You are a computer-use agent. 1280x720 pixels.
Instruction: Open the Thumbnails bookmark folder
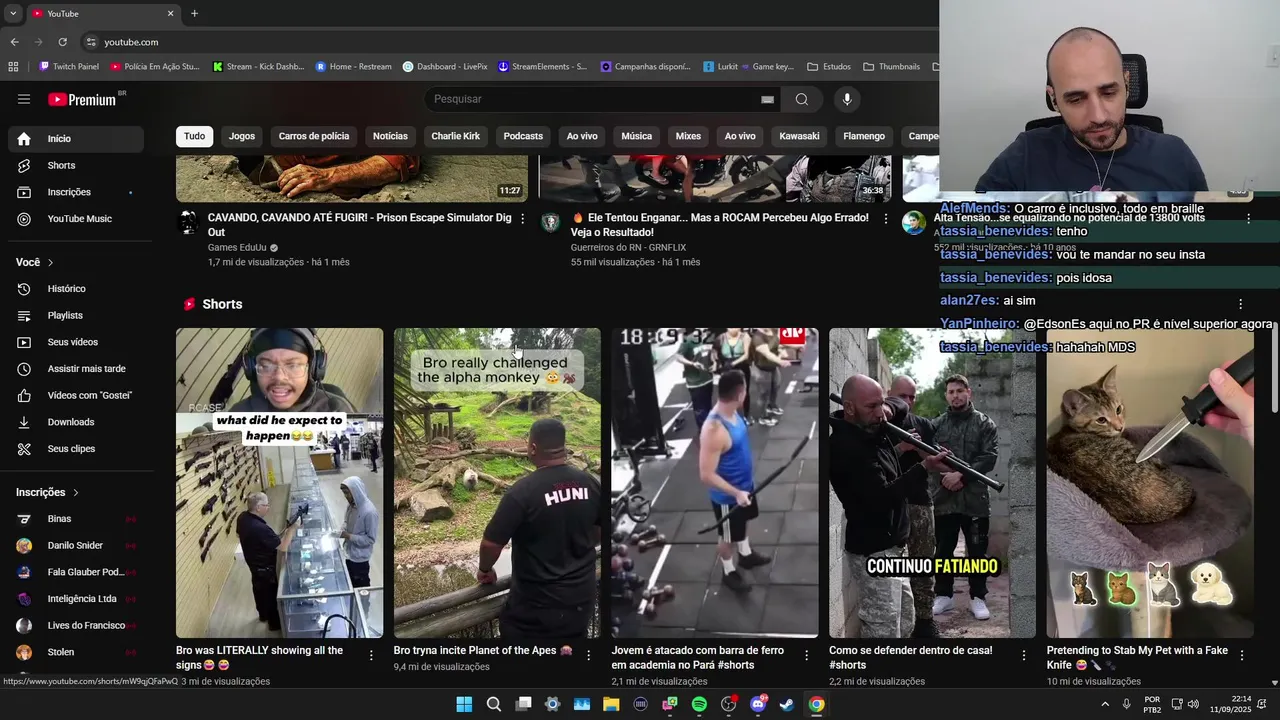[x=891, y=67]
